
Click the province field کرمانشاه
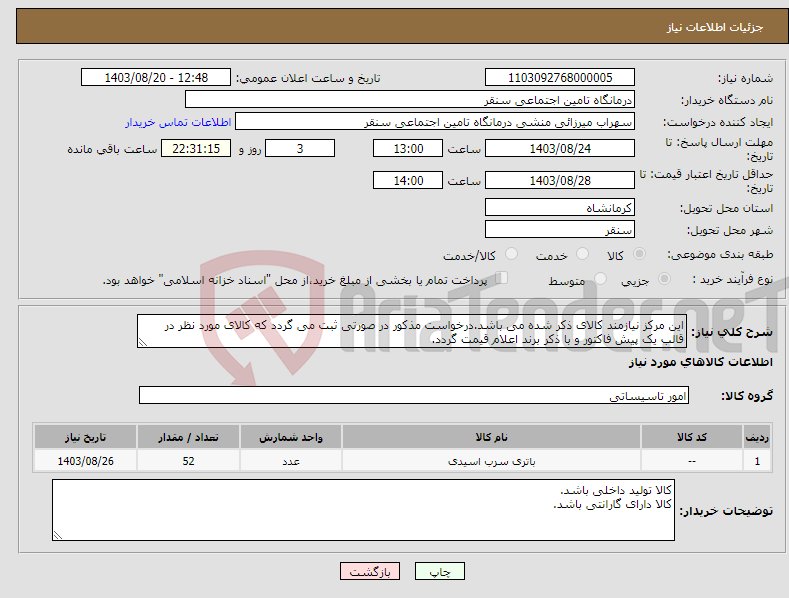(560, 207)
